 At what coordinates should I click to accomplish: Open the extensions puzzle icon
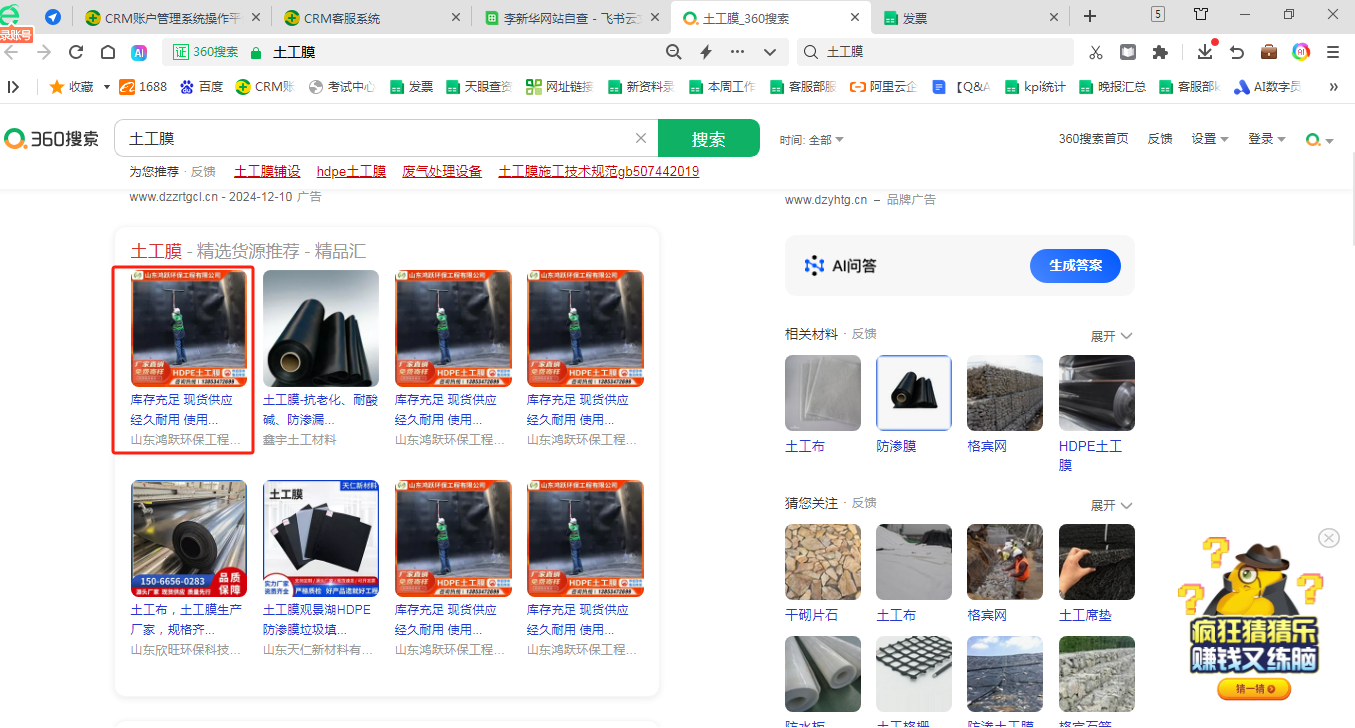[1160, 52]
